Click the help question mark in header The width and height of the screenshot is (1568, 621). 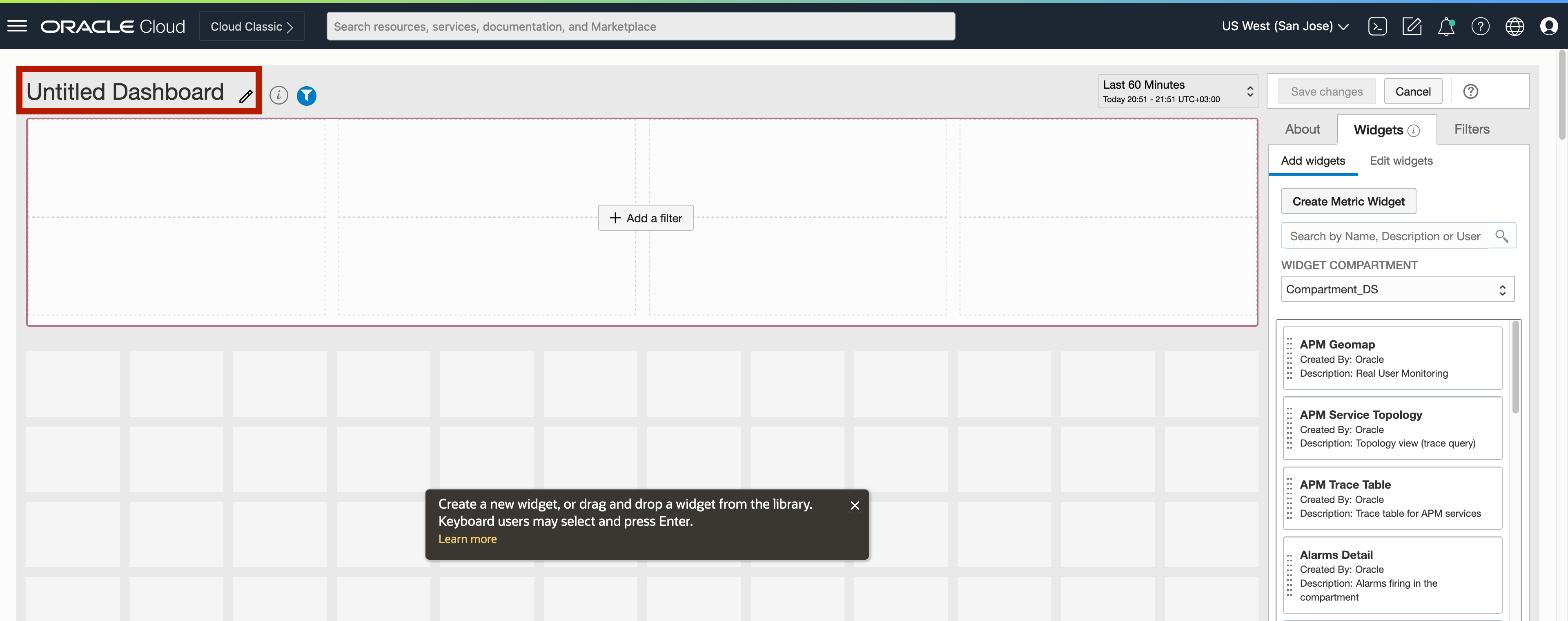pos(1480,26)
